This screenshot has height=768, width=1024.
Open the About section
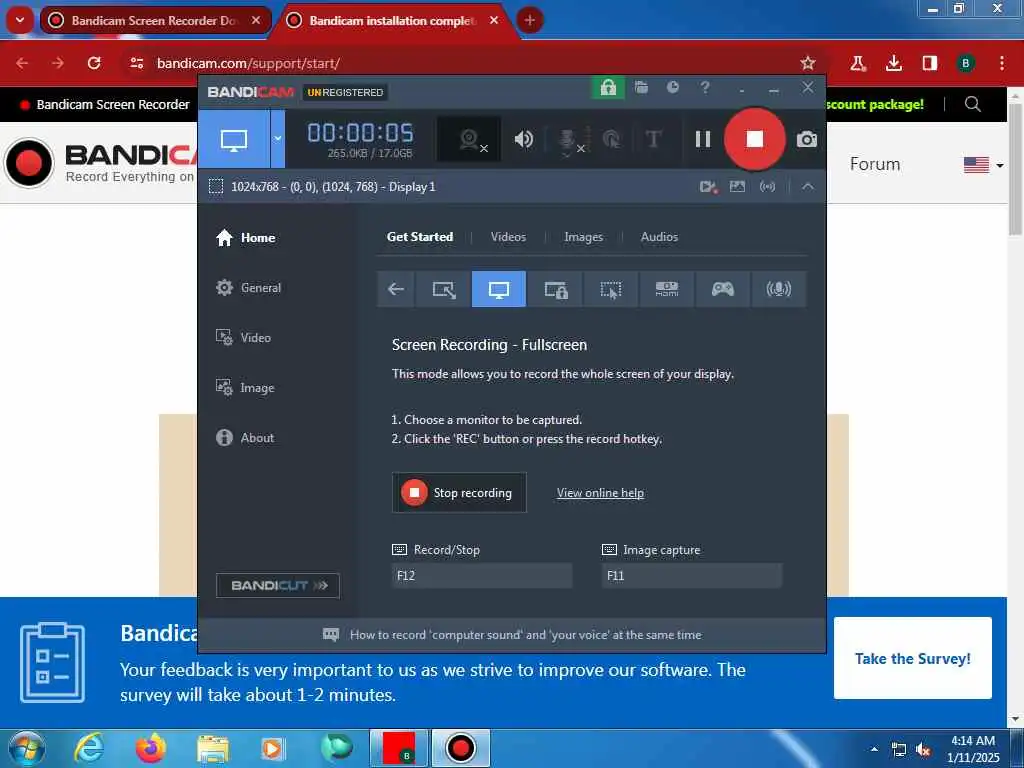point(245,438)
